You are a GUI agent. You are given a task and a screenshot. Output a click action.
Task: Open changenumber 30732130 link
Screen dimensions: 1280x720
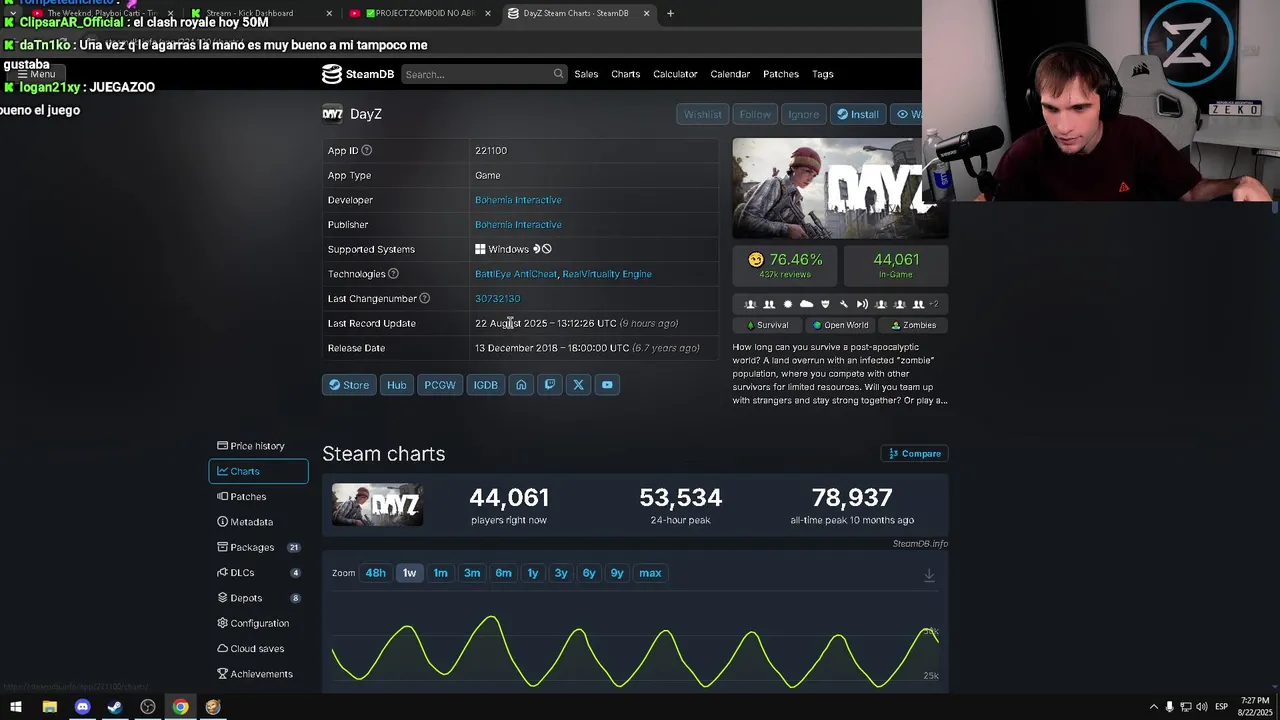pyautogui.click(x=497, y=298)
